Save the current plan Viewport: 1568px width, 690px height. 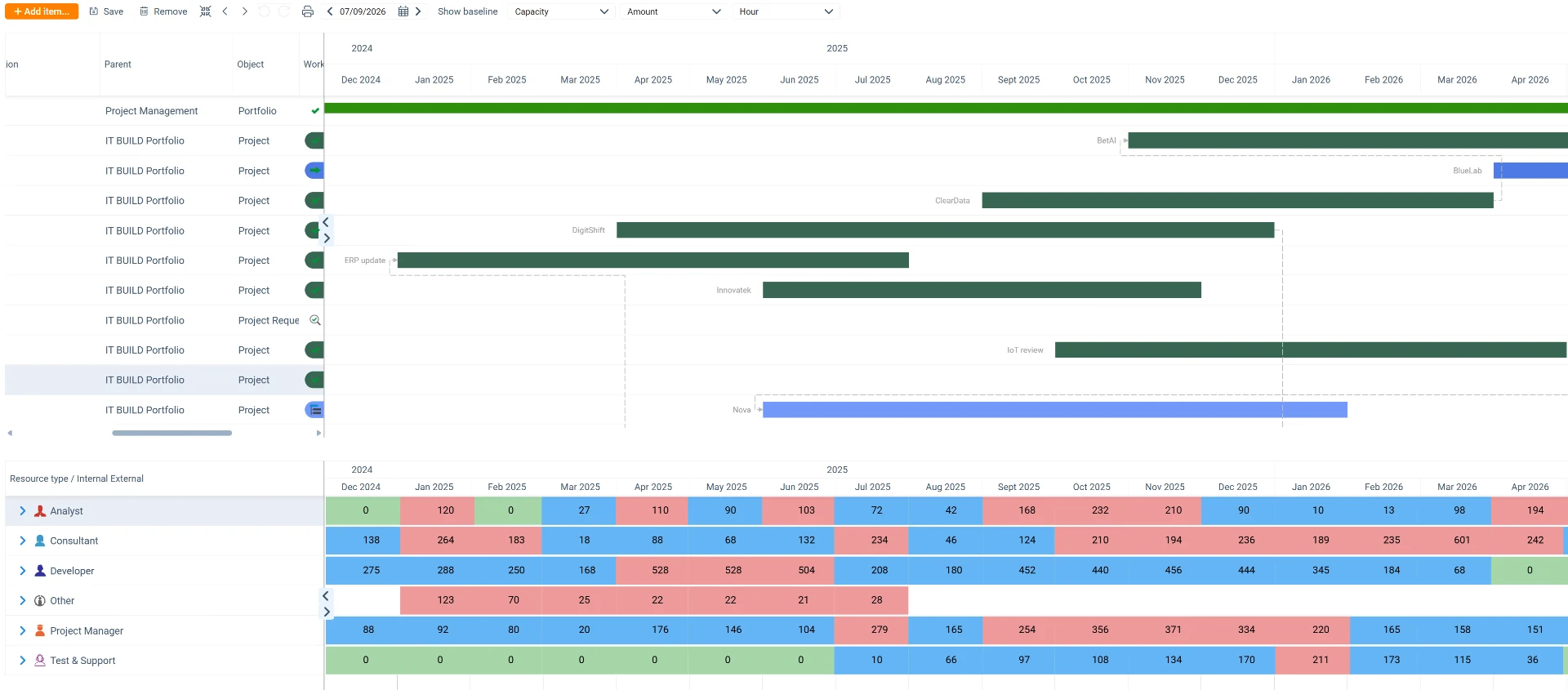[x=106, y=11]
